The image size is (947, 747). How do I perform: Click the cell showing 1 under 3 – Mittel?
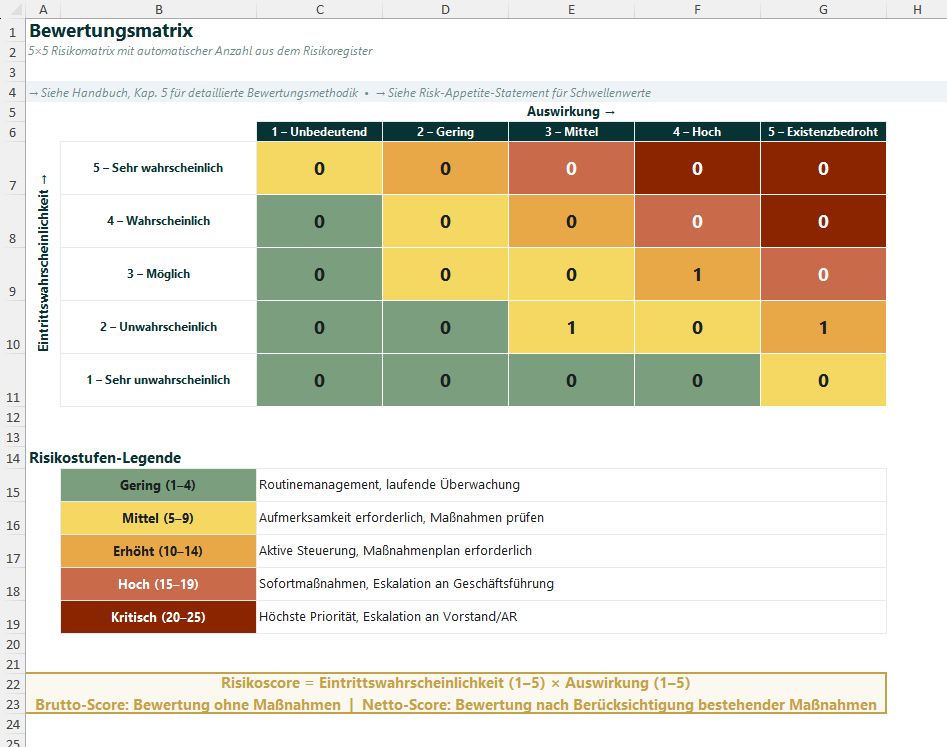click(x=571, y=326)
